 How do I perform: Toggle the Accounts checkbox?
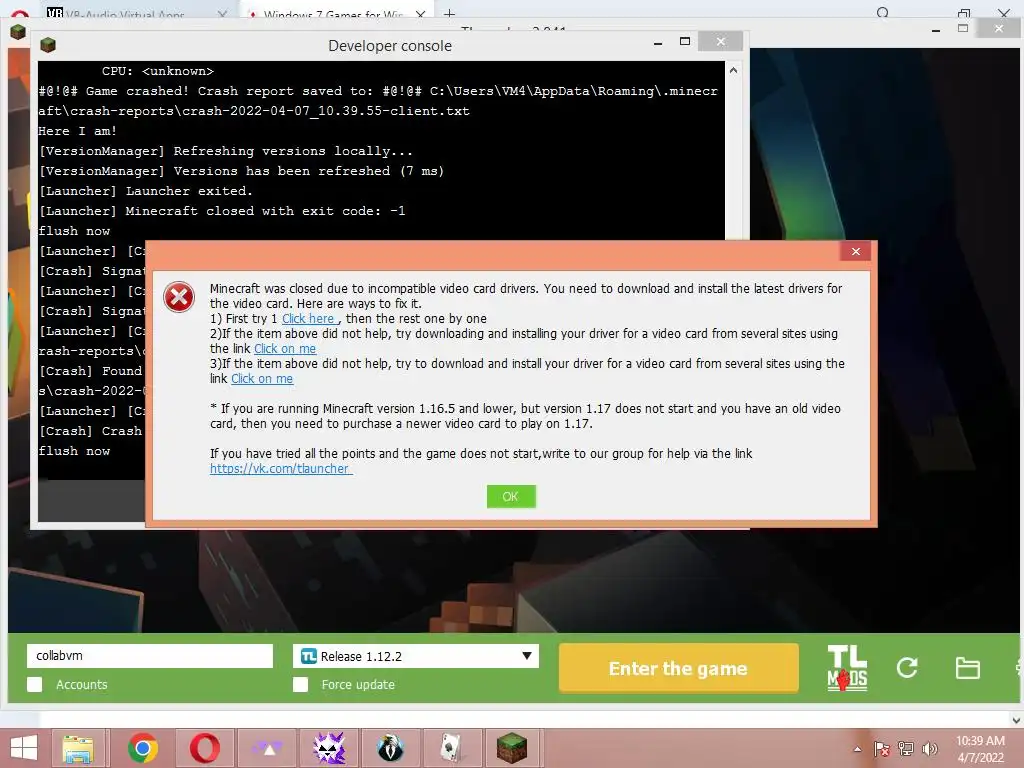coord(35,684)
